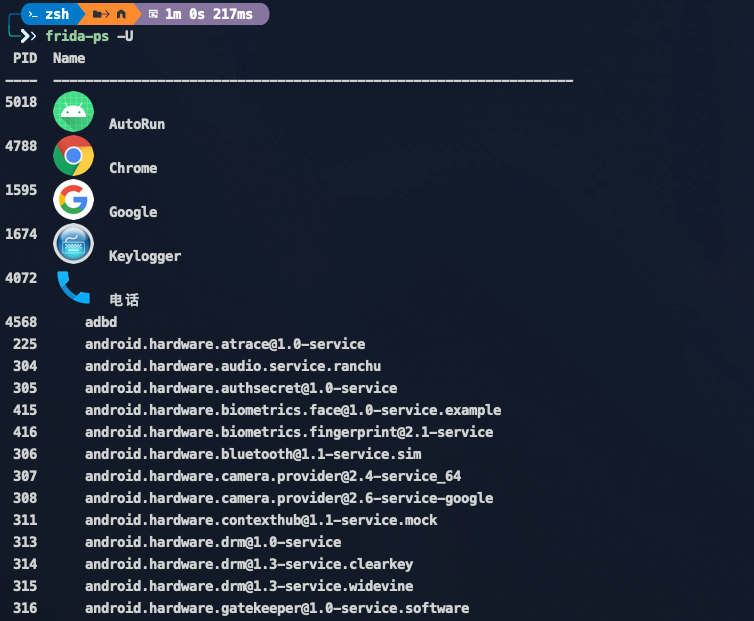Image resolution: width=754 pixels, height=621 pixels.
Task: Click PID '313' in the list
Action: (25, 542)
